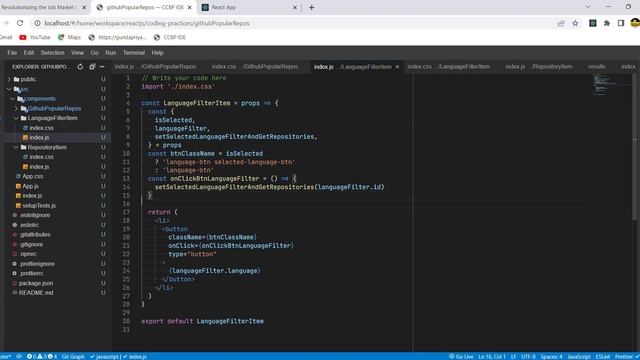The height and width of the screenshot is (360, 640).
Task: Switch to index.js GithubPopularRepos editor tab
Action: click(156, 67)
